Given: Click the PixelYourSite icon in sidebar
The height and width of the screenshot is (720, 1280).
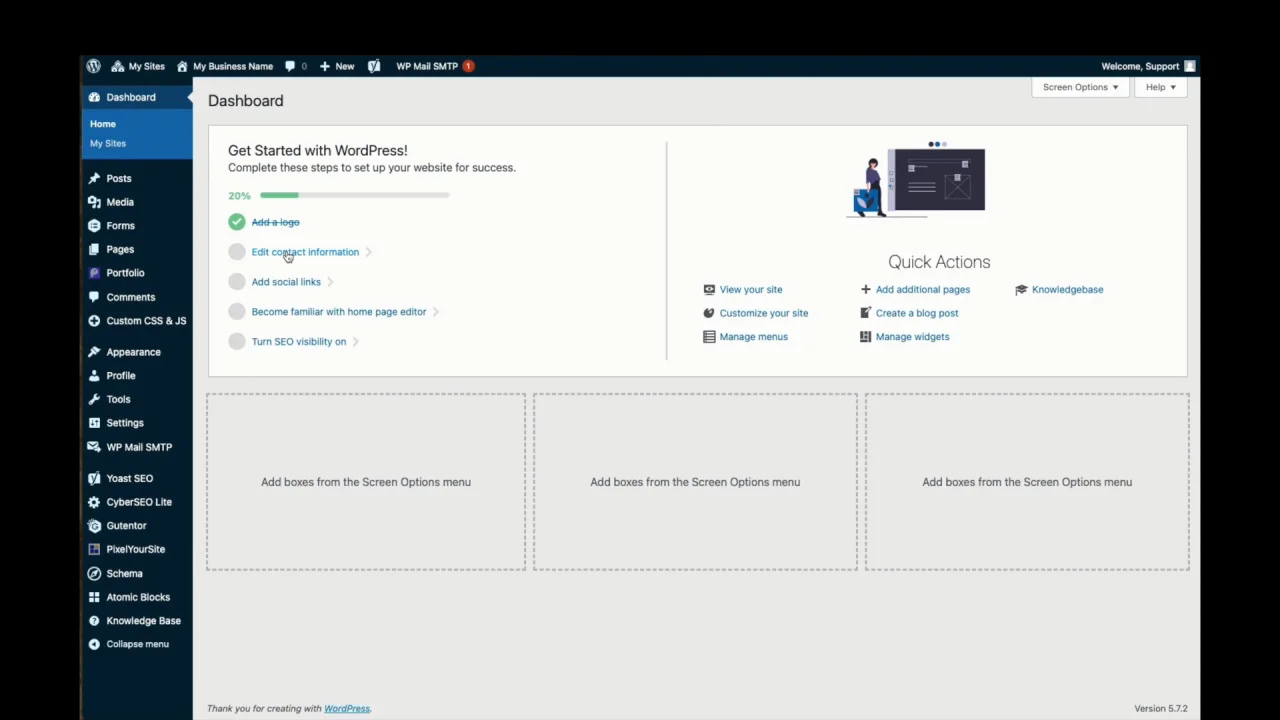Looking at the screenshot, I should click(x=94, y=549).
